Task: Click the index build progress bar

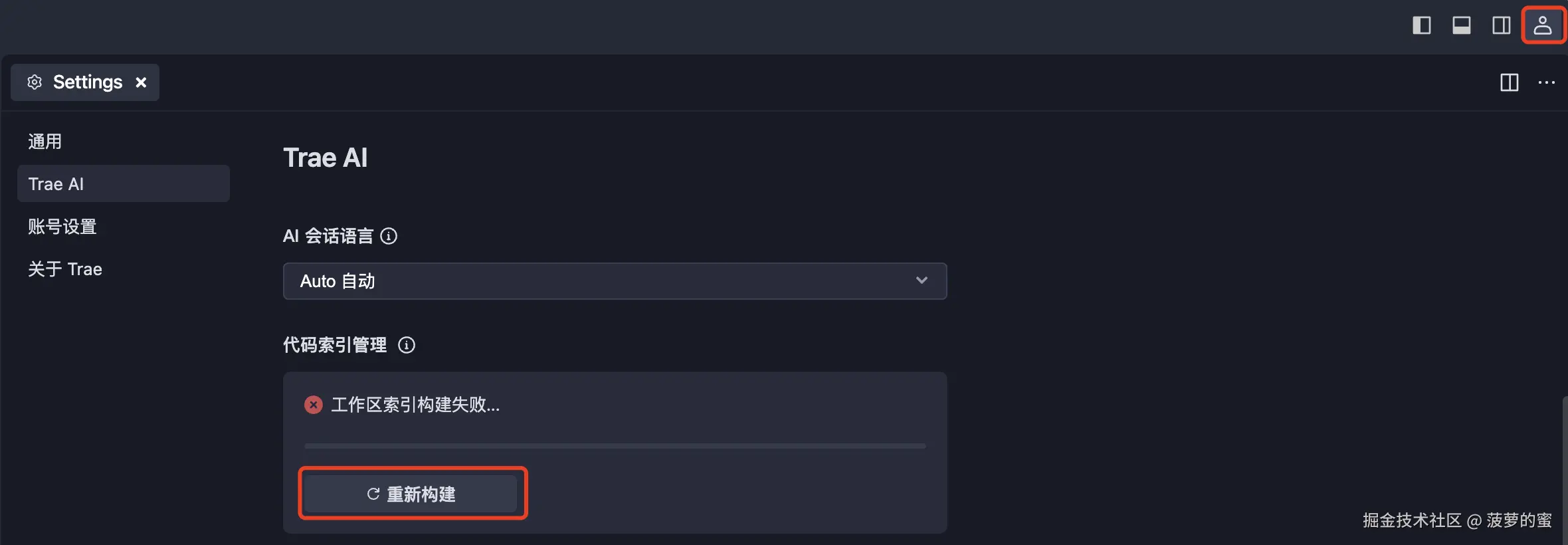Action: (x=614, y=446)
